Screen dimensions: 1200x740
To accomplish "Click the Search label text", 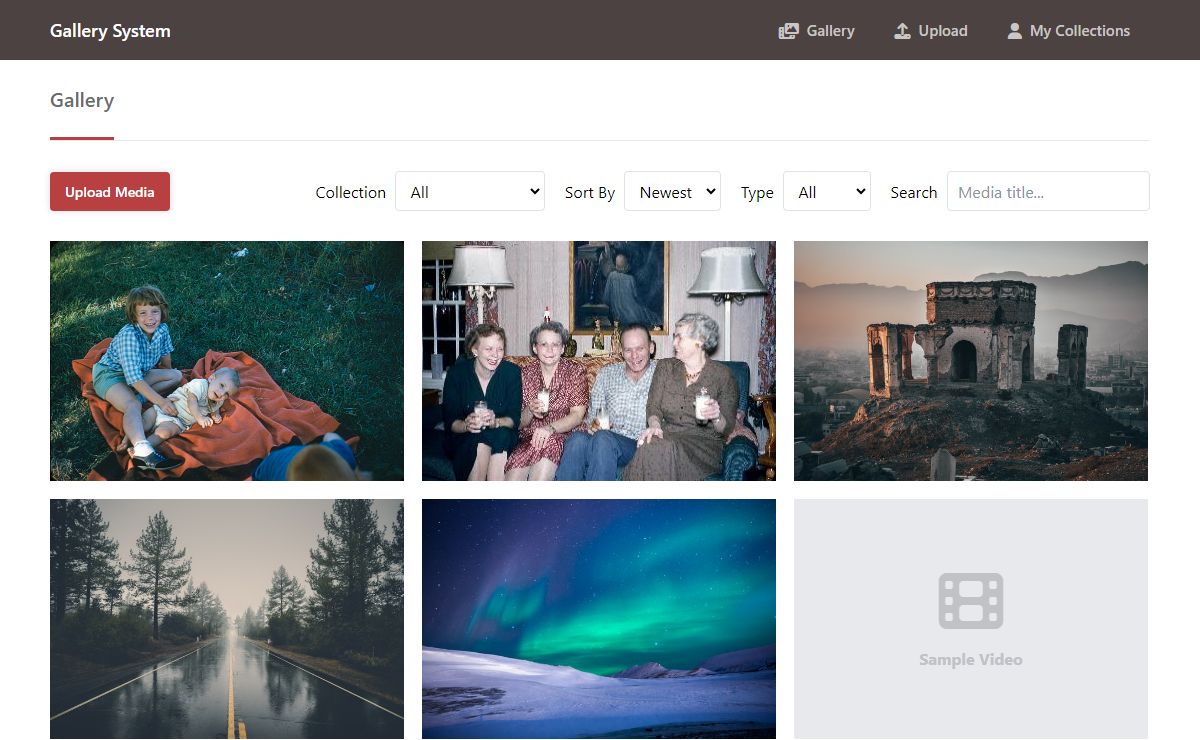I will [x=914, y=192].
